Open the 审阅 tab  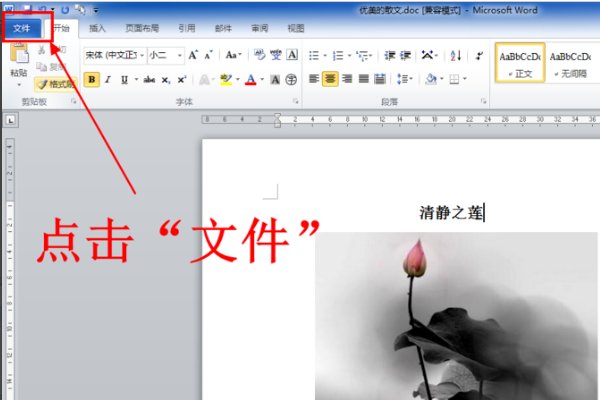pyautogui.click(x=259, y=28)
